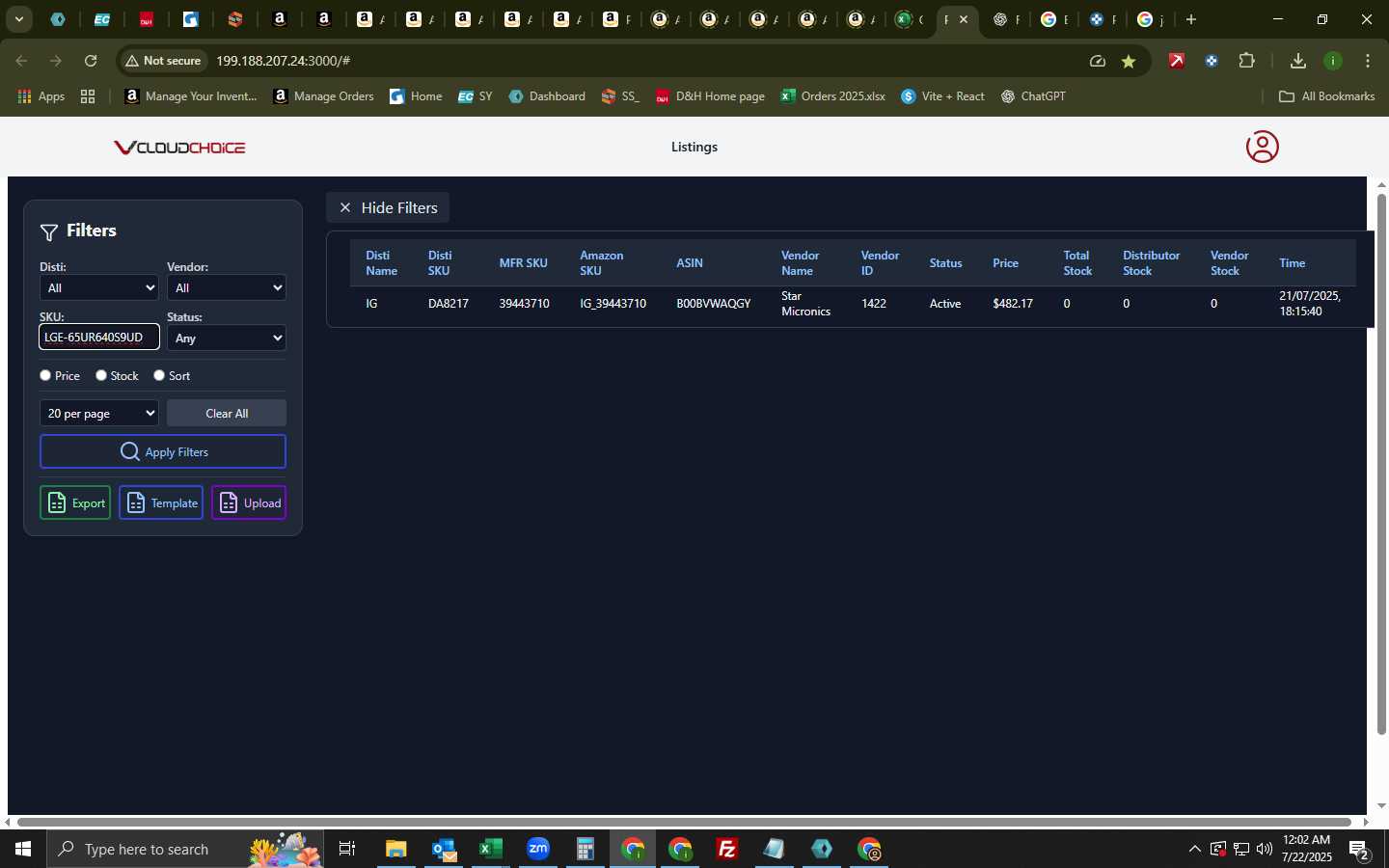Click the Windows search box
This screenshot has width=1389, height=868.
coord(185,849)
